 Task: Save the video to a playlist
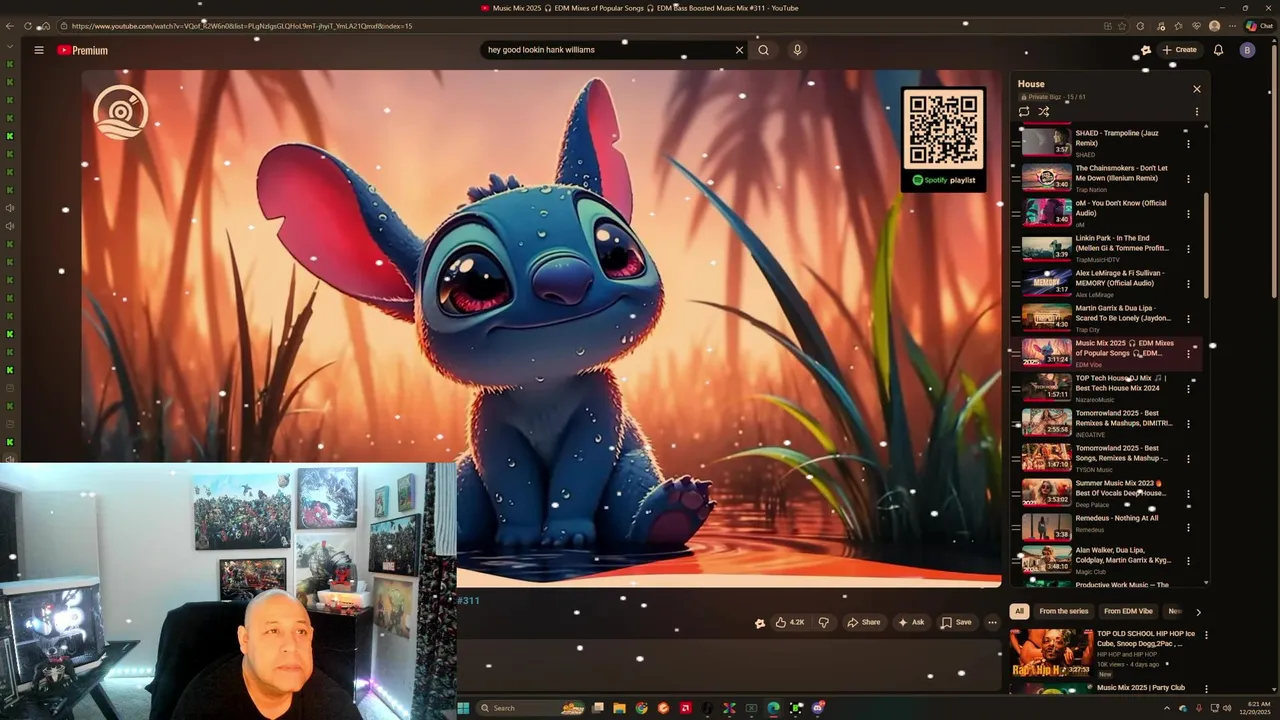coord(956,622)
